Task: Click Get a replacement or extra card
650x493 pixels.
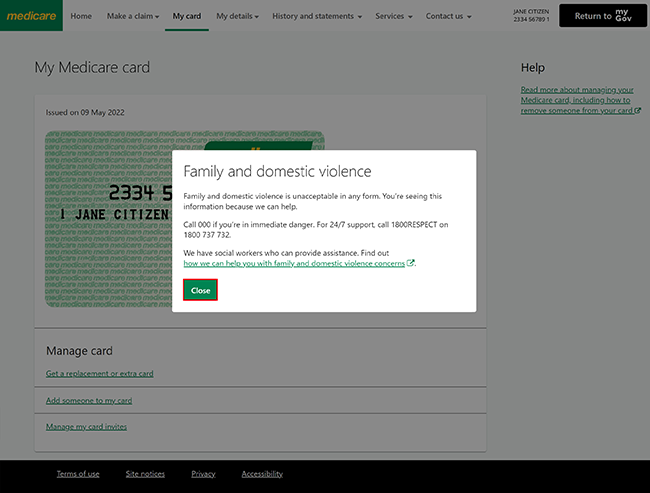Action: coord(99,374)
